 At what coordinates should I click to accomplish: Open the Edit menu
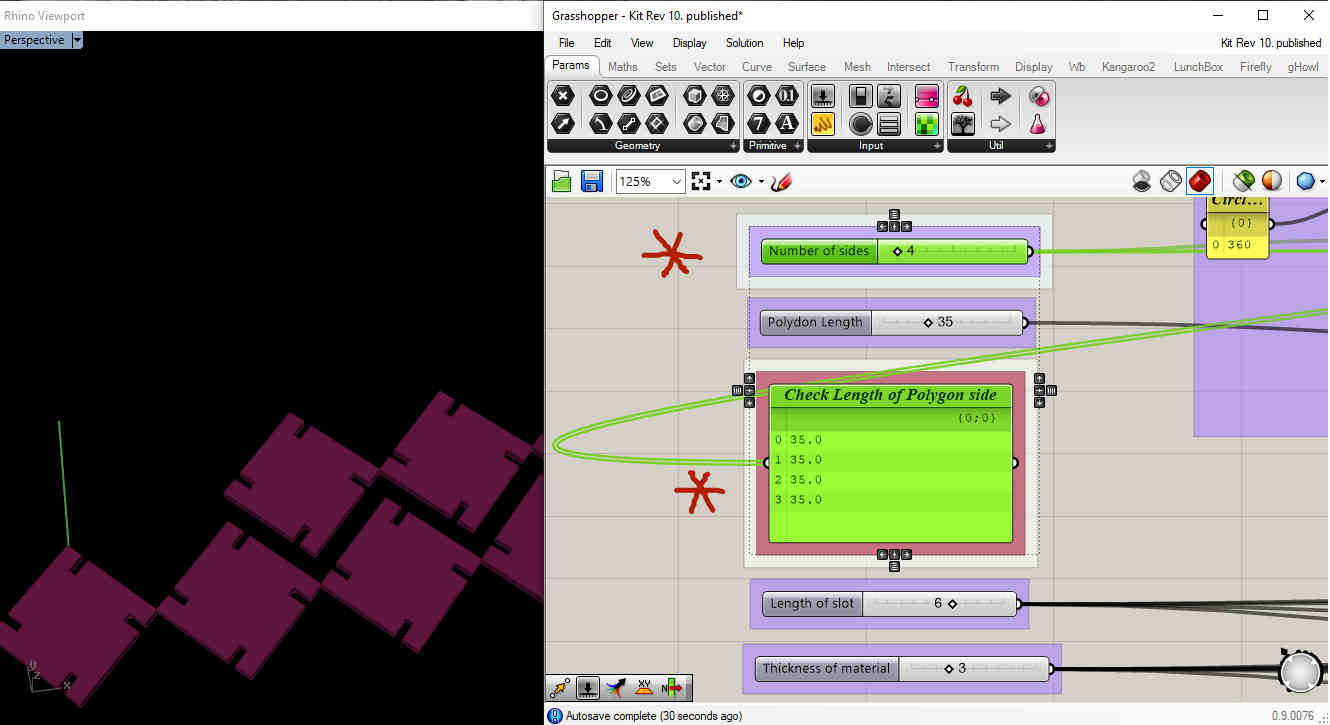(602, 43)
